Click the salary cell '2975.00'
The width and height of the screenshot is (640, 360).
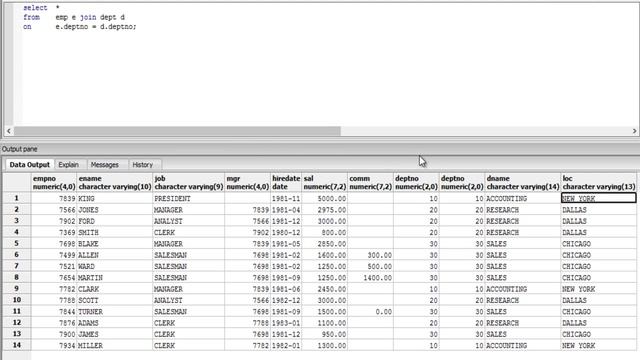(325, 210)
